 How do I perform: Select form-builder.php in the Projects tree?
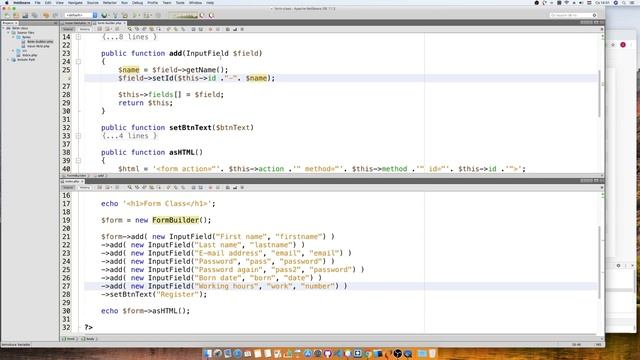click(40, 42)
